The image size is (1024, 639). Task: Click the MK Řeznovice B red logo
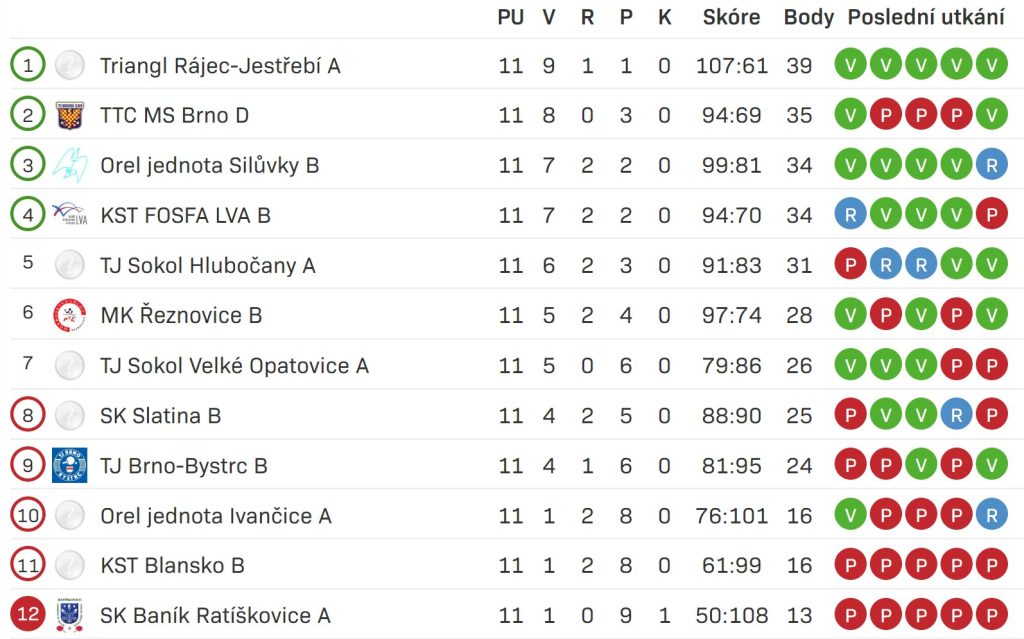70,315
